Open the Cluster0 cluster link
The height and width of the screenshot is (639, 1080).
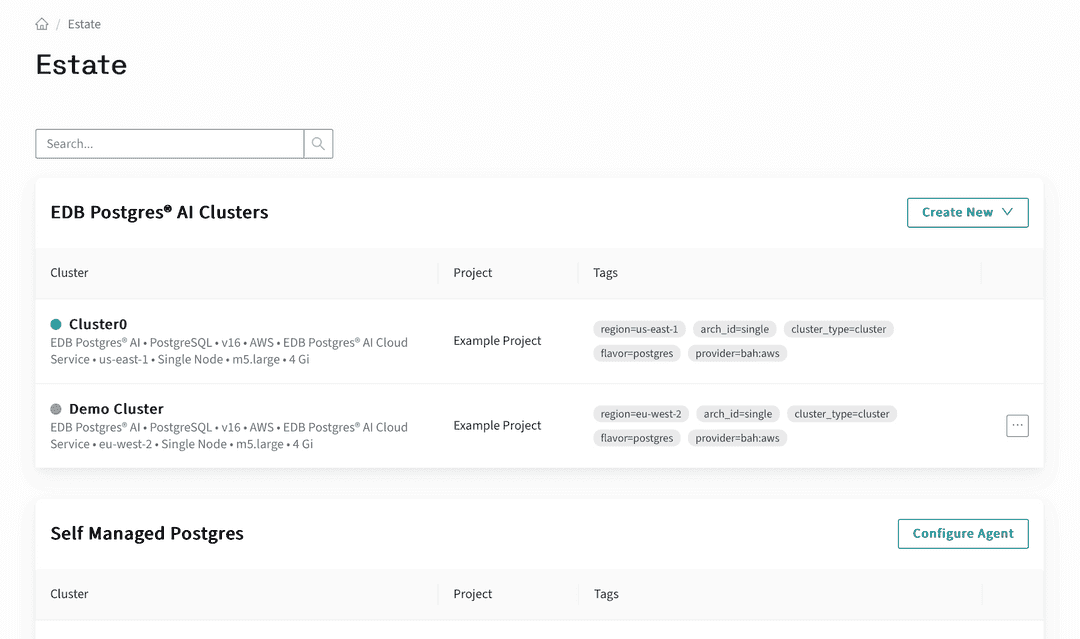tap(98, 324)
